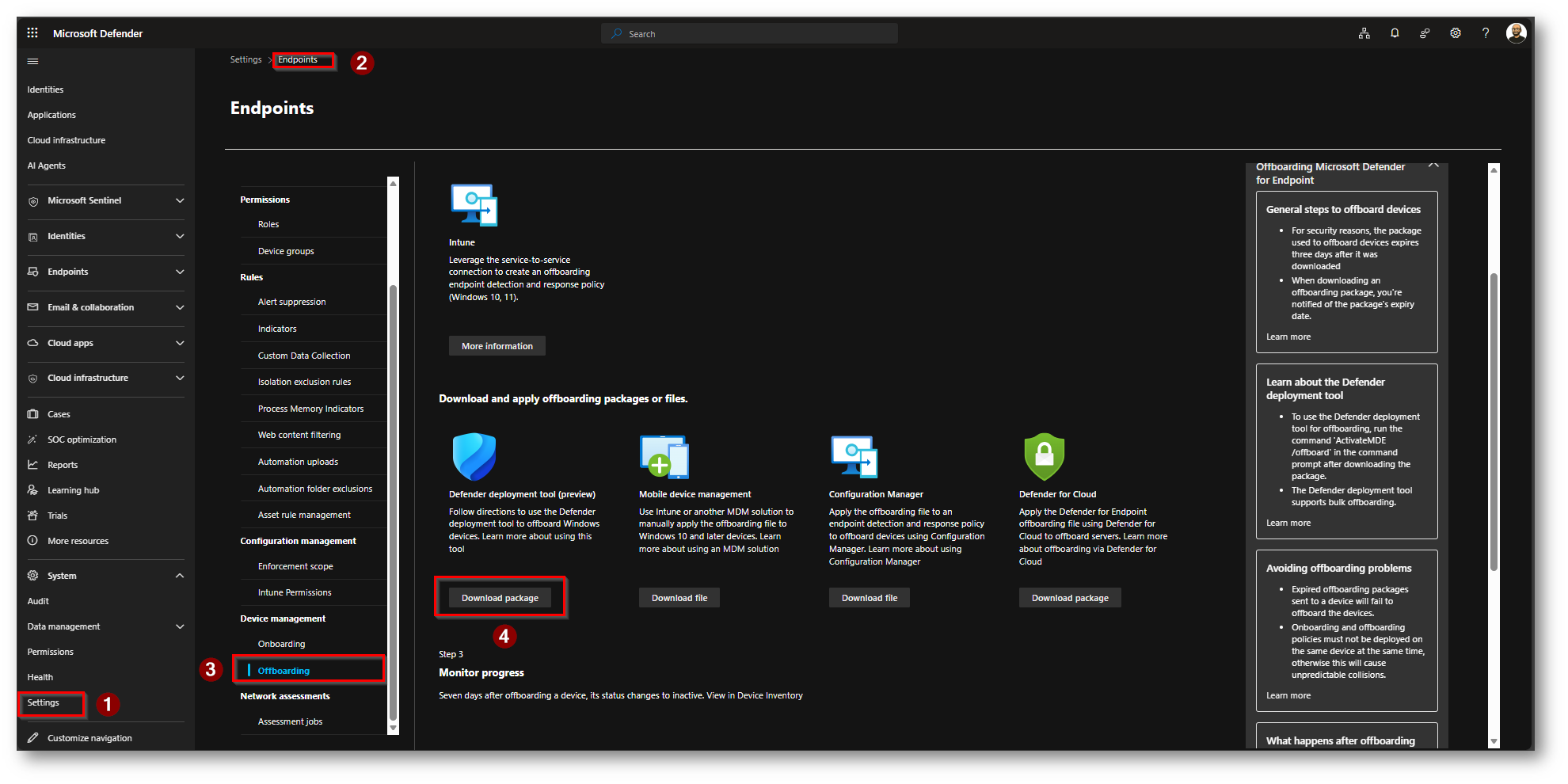
Task: Click the Configuration Manager icon
Action: (x=854, y=457)
